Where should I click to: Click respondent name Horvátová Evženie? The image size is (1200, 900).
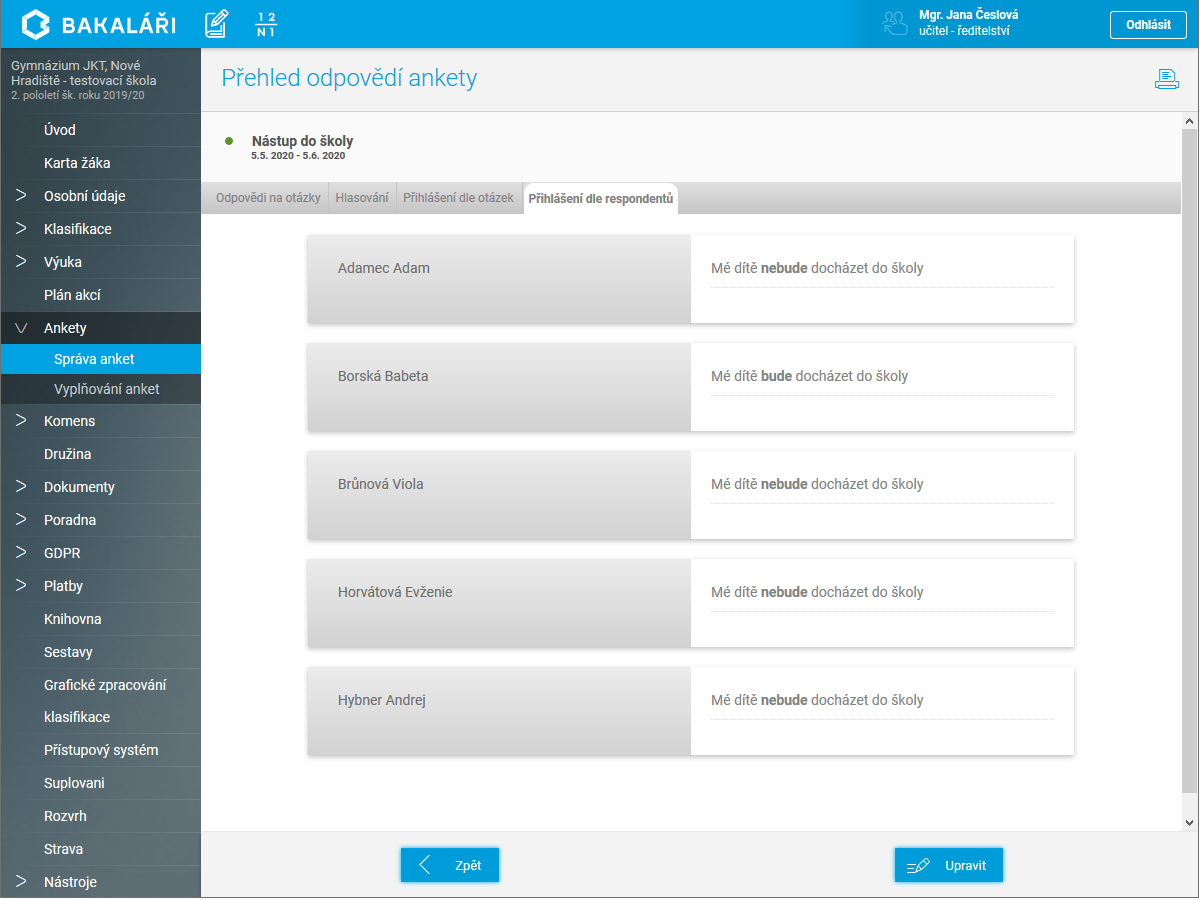(395, 592)
